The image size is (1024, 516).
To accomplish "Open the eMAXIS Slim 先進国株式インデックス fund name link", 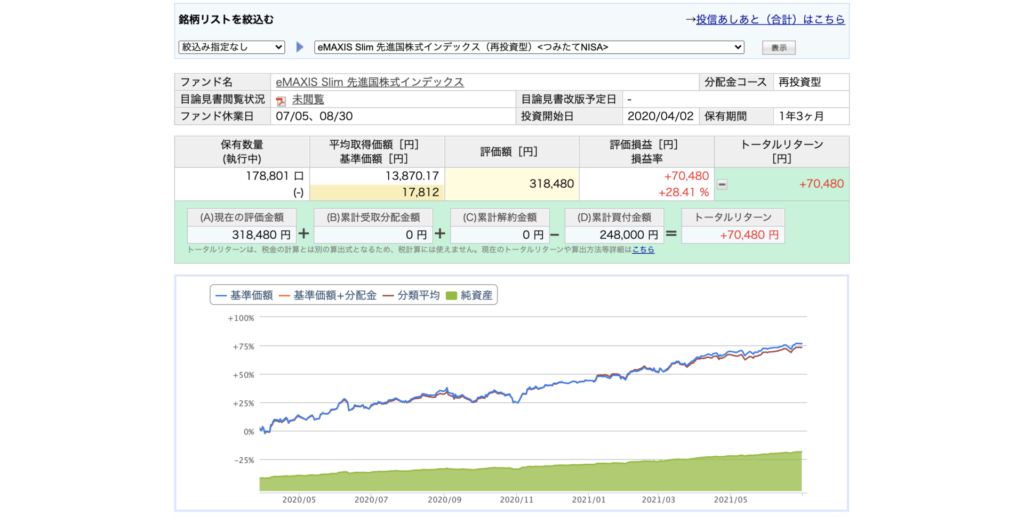I will coord(370,82).
